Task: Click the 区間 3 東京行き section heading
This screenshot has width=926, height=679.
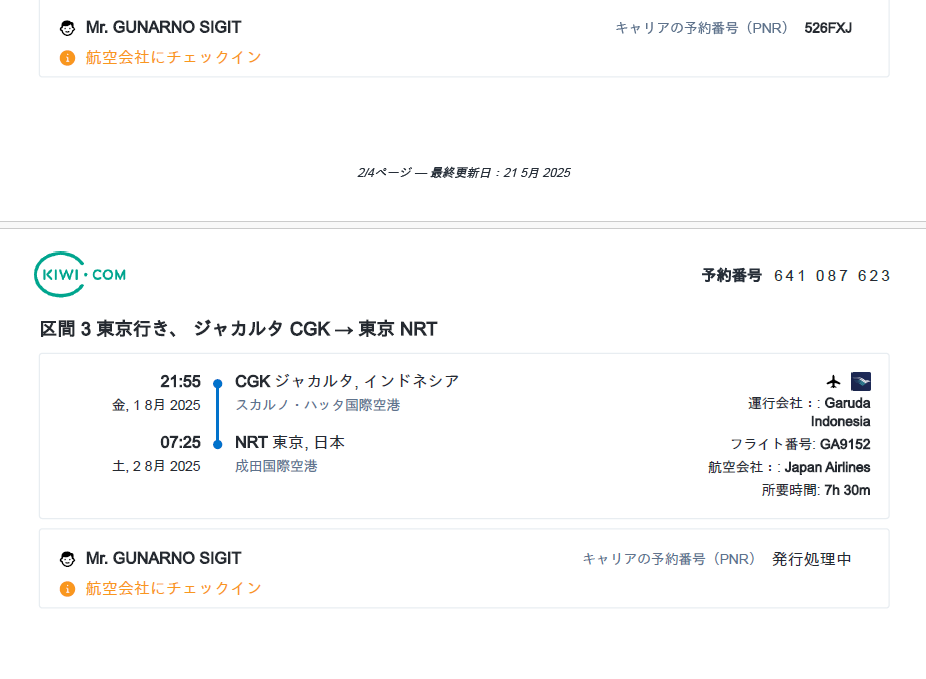Action: pos(238,329)
